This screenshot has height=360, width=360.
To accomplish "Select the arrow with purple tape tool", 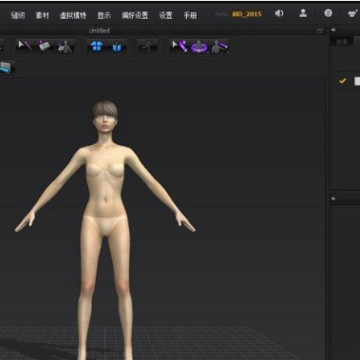I will point(179,46).
